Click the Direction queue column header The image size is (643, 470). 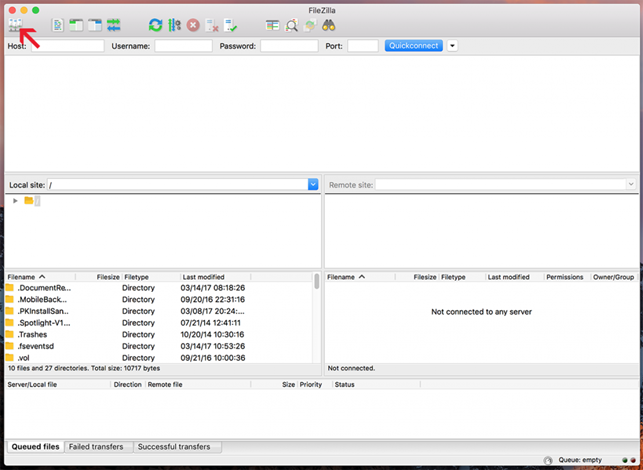pyautogui.click(x=128, y=384)
